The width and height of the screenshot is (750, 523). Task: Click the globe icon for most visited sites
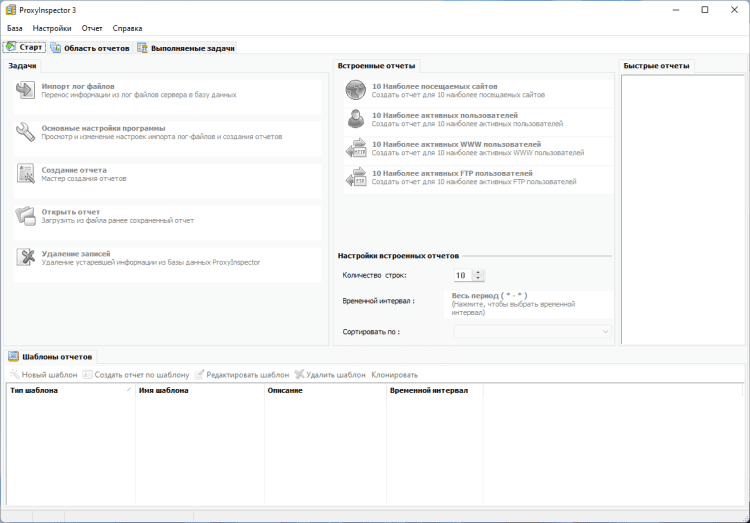[356, 90]
